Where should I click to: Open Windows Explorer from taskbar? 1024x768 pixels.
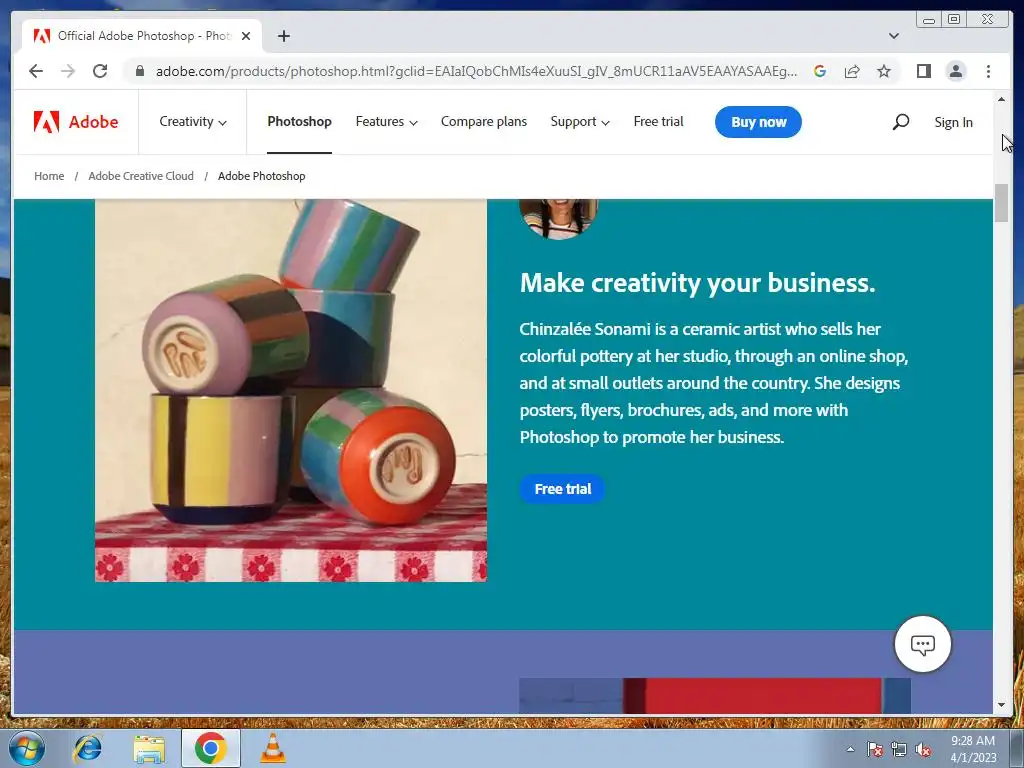pyautogui.click(x=149, y=748)
